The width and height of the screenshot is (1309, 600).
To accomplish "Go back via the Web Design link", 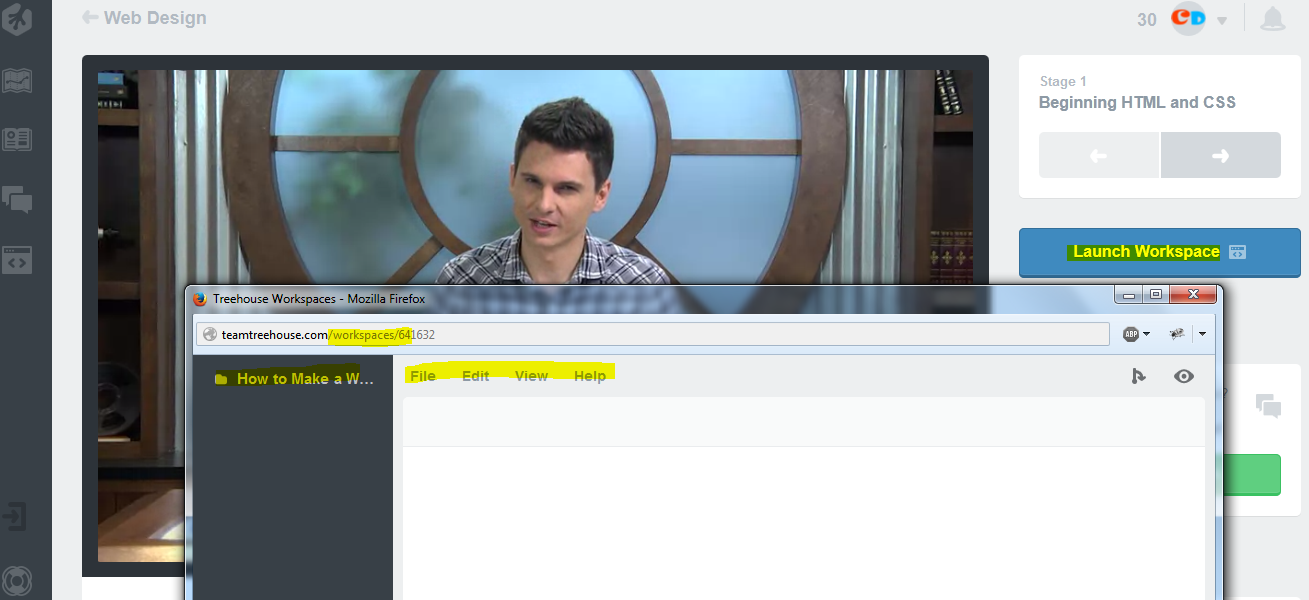I will point(144,17).
